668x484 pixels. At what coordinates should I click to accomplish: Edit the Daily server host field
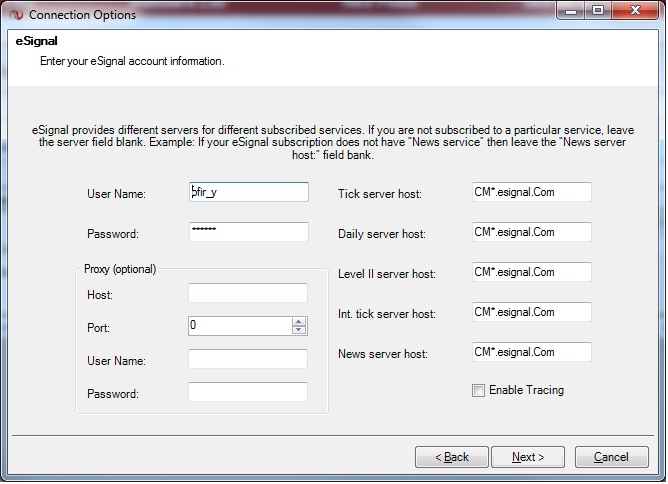tap(531, 232)
